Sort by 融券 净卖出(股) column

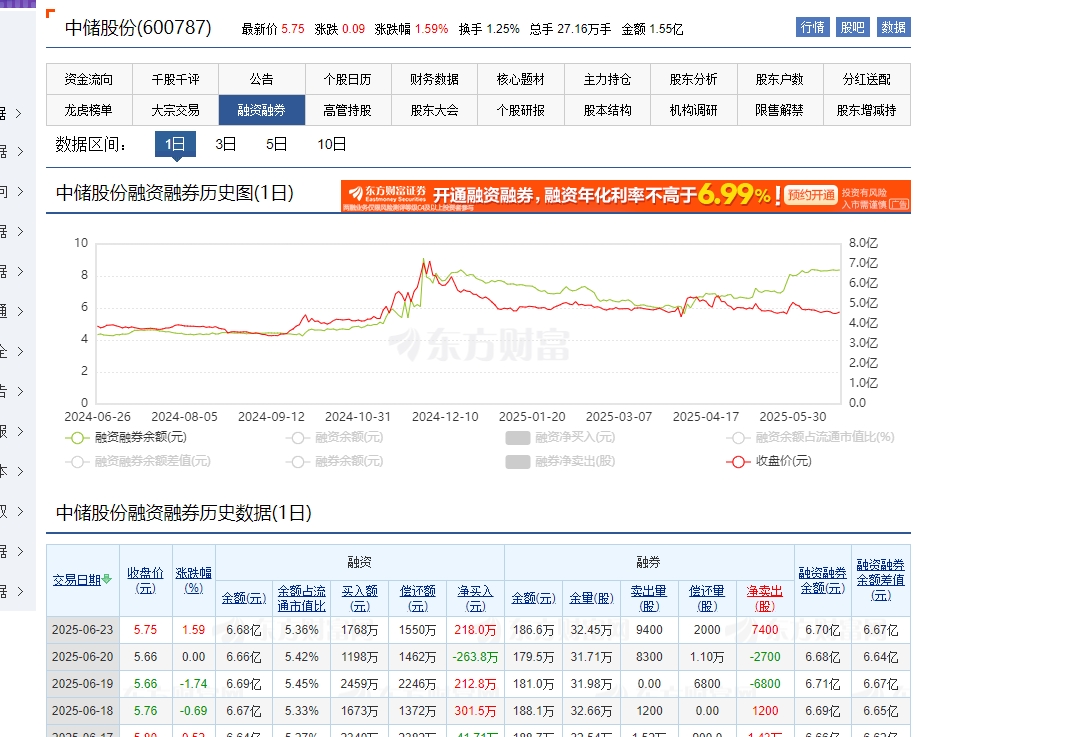point(765,598)
